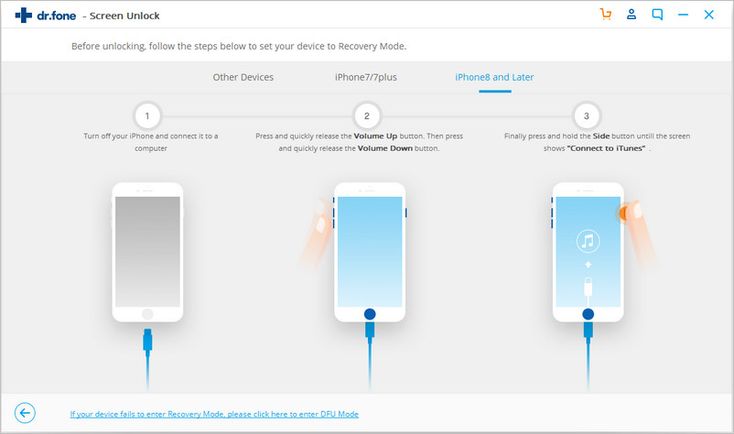Open the feedback chat icon
This screenshot has height=434, width=734.
click(657, 15)
